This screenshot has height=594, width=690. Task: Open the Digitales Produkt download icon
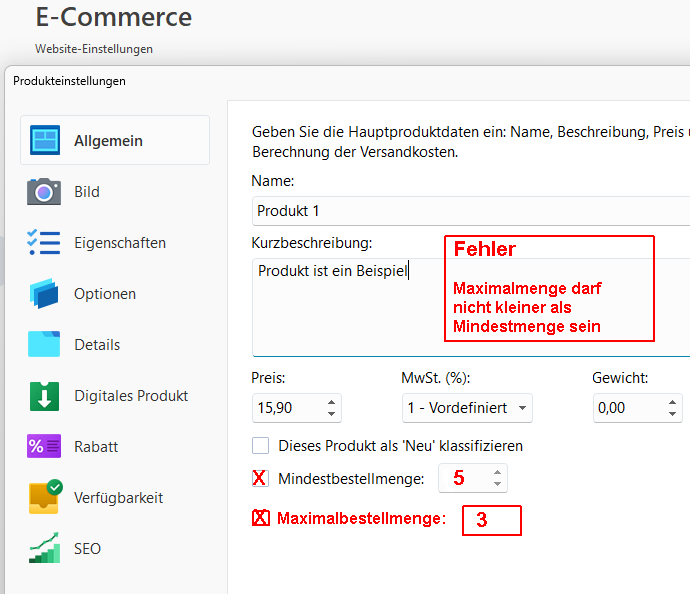45,395
